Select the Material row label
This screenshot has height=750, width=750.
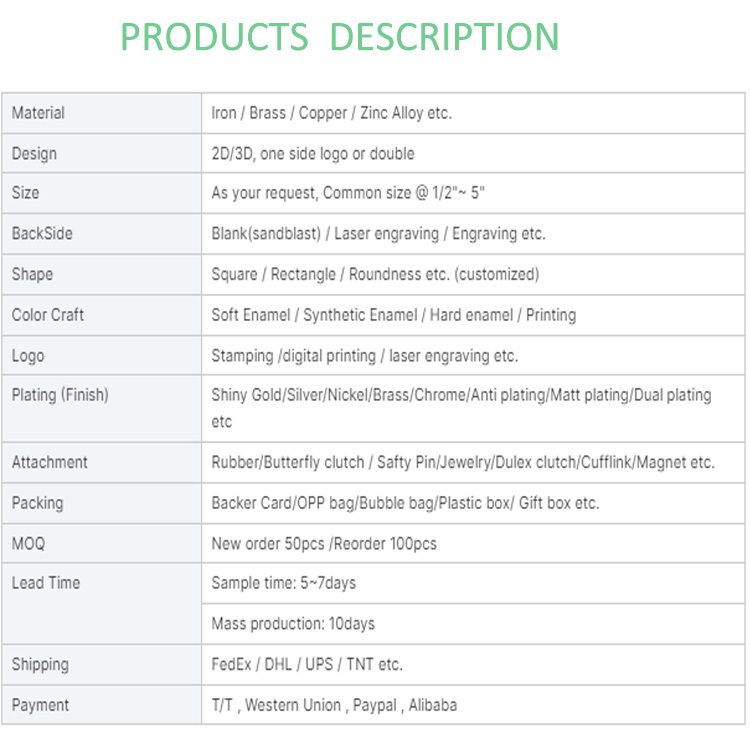(x=38, y=113)
